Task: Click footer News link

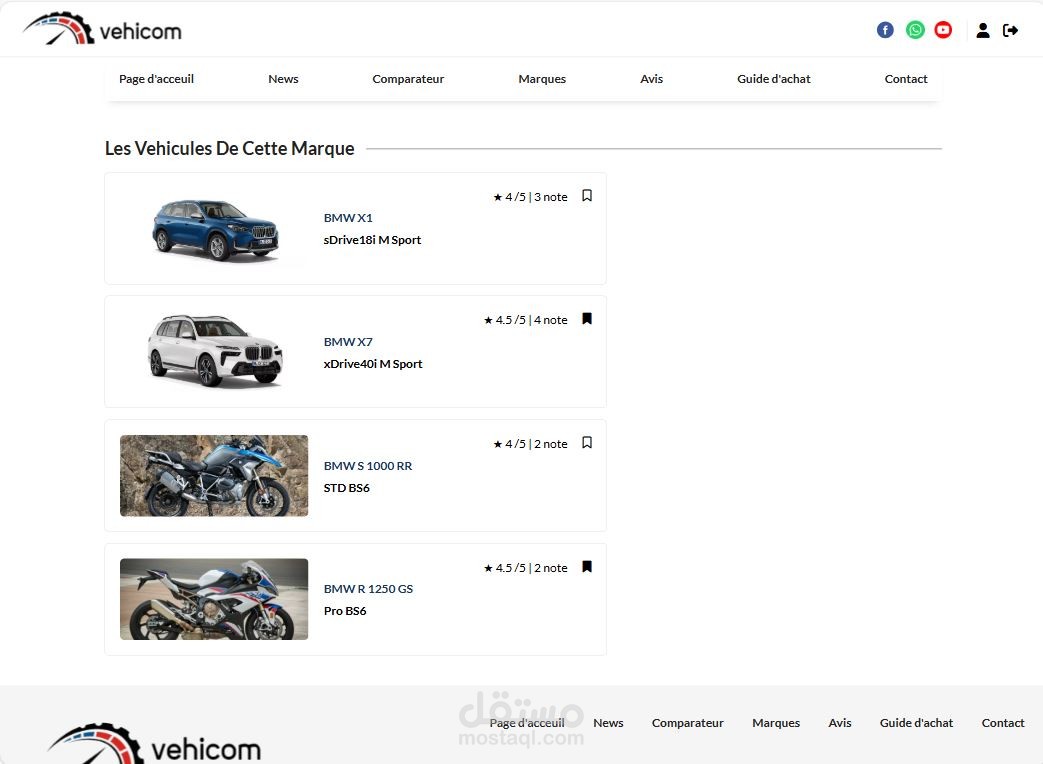Action: tap(608, 723)
